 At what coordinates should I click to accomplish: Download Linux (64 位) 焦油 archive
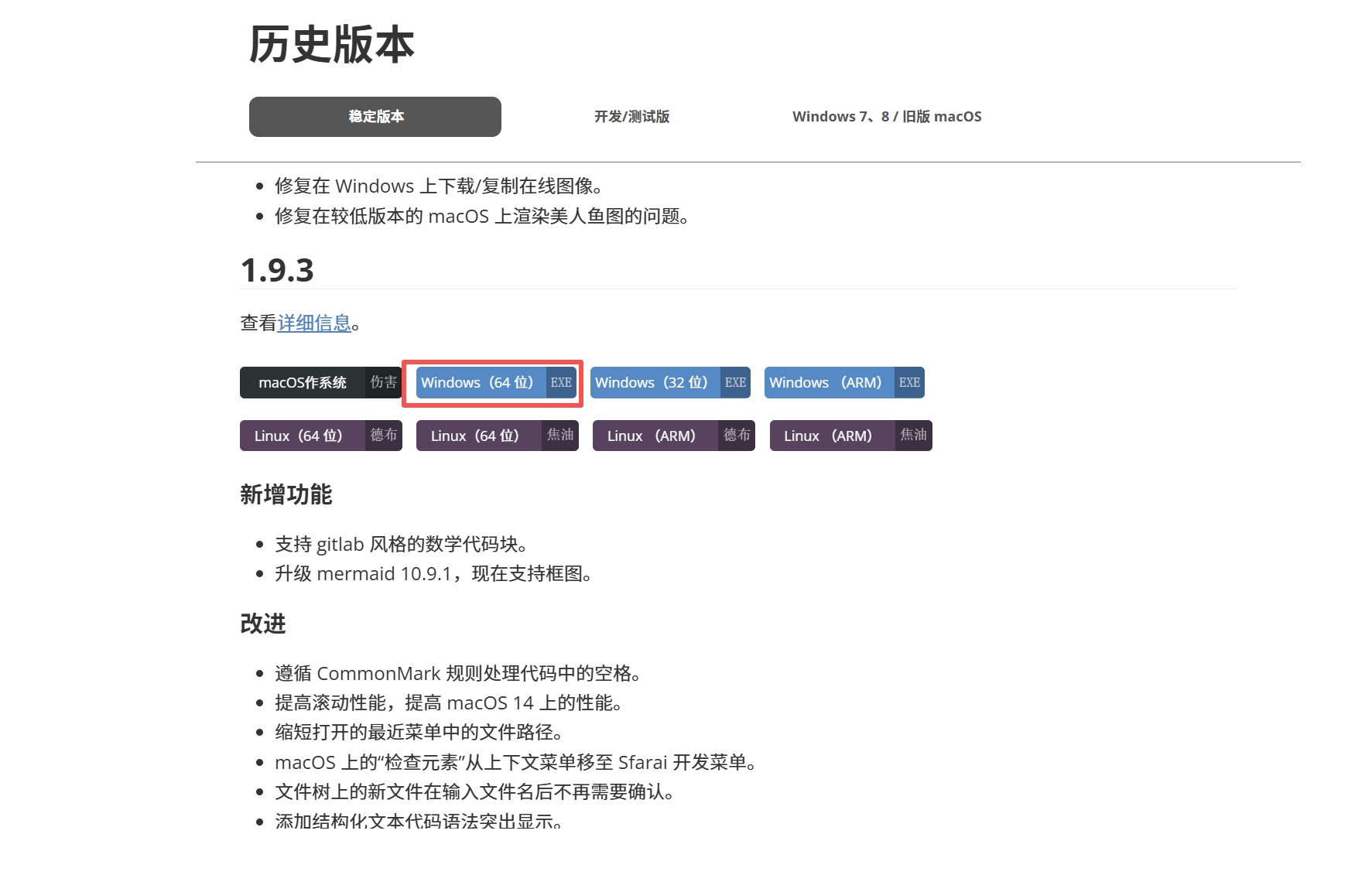[x=498, y=436]
